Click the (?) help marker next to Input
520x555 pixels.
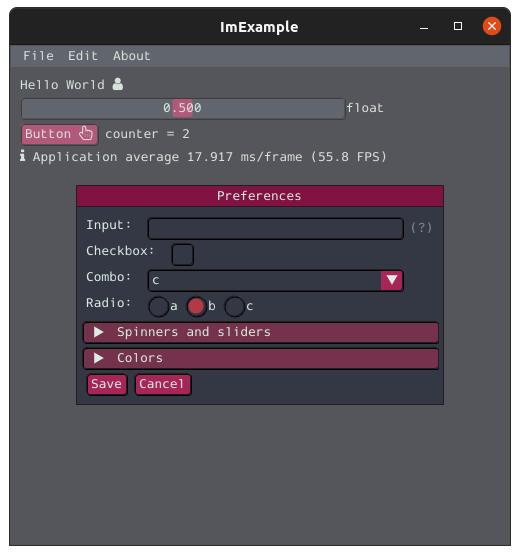pyautogui.click(x=421, y=228)
